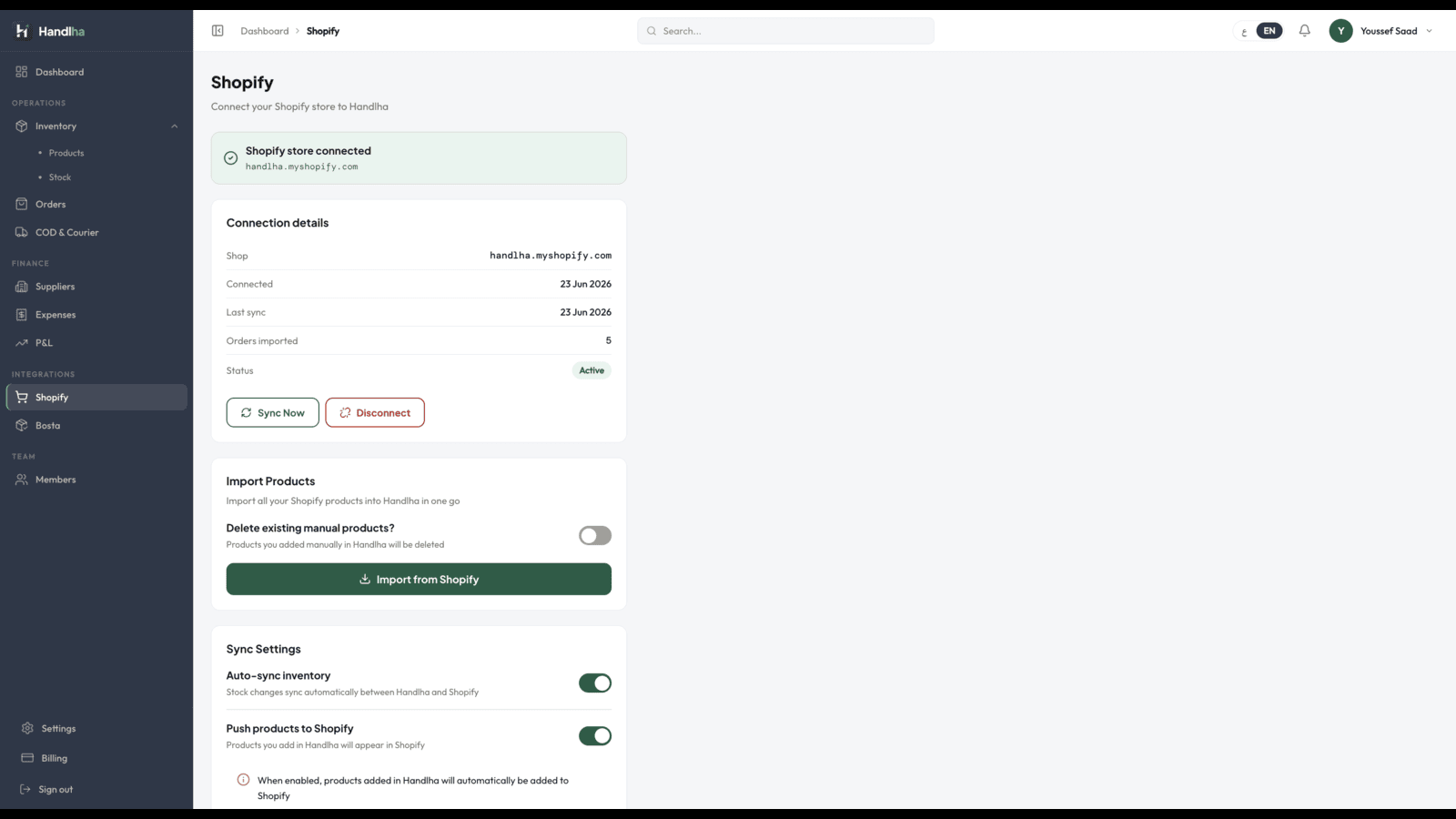Collapse the Inventory section chevron
Viewport: 1456px width, 819px height.
(x=175, y=126)
